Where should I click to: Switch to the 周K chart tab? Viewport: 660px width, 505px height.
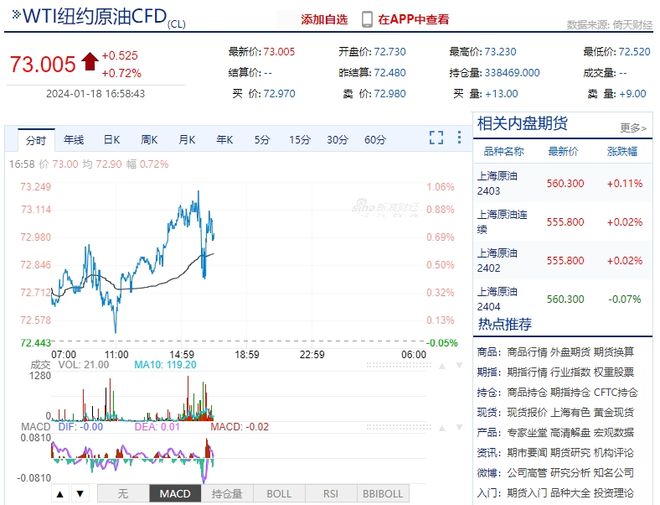click(x=149, y=140)
